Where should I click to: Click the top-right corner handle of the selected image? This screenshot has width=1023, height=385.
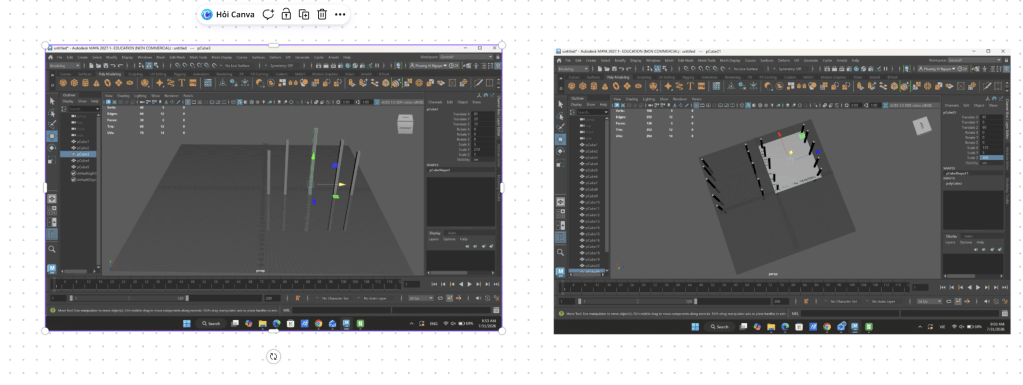502,46
